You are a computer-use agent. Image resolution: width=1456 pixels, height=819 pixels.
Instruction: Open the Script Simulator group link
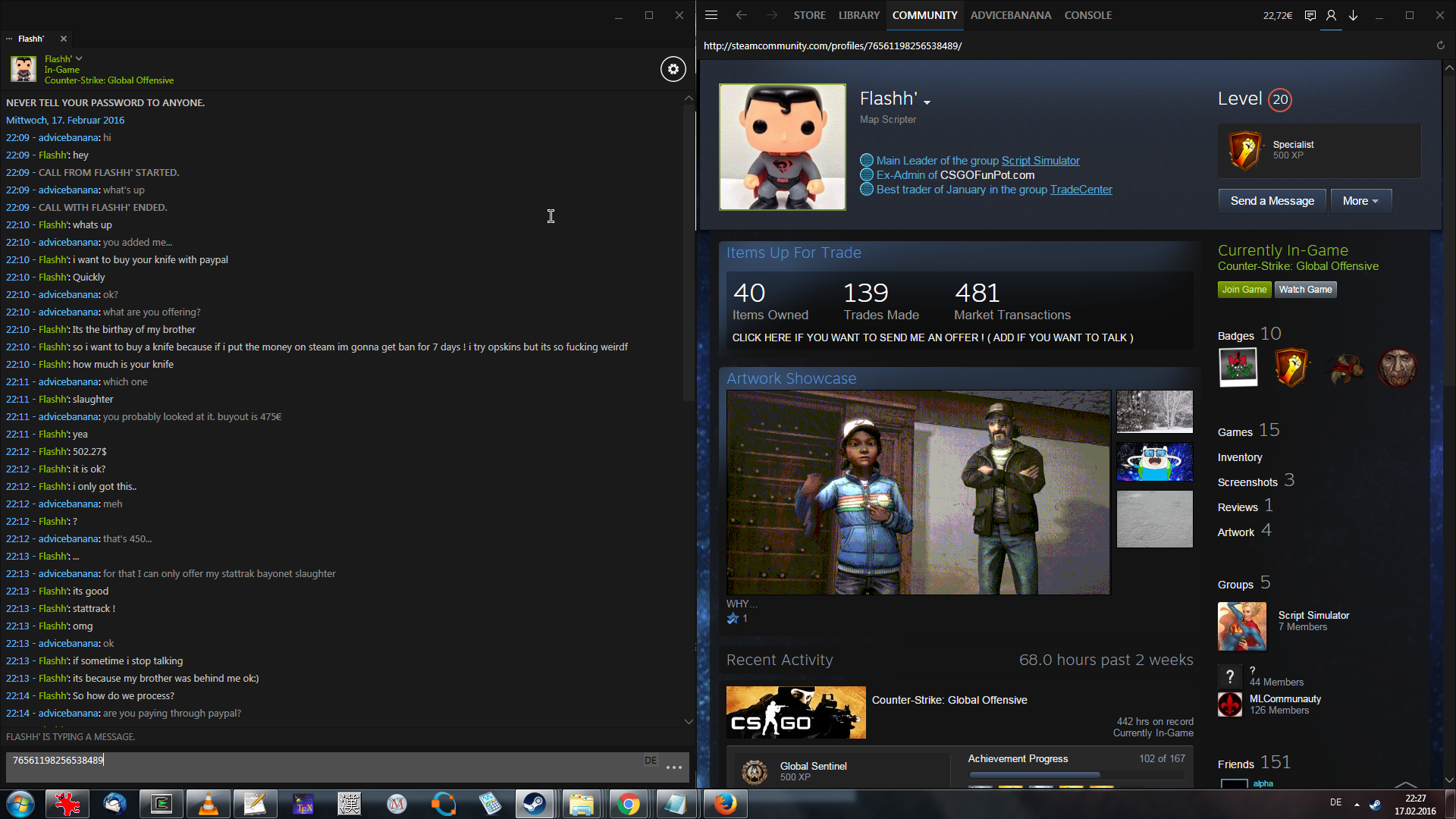coord(1040,161)
